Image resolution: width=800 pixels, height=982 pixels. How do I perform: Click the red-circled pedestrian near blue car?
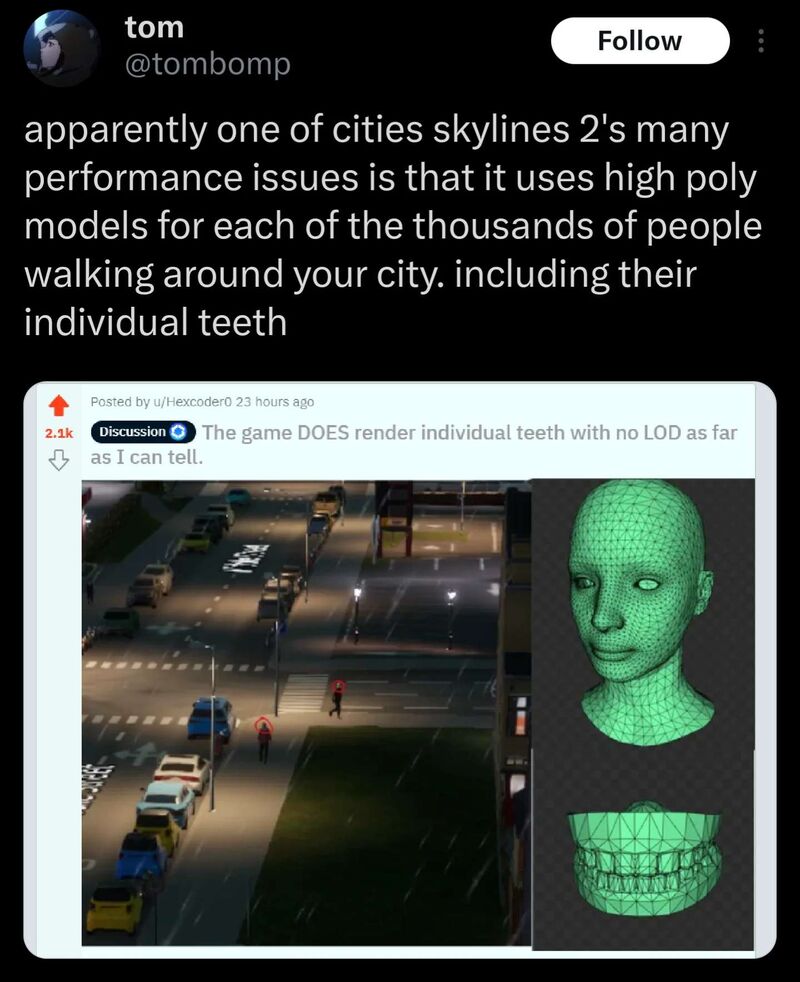264,738
